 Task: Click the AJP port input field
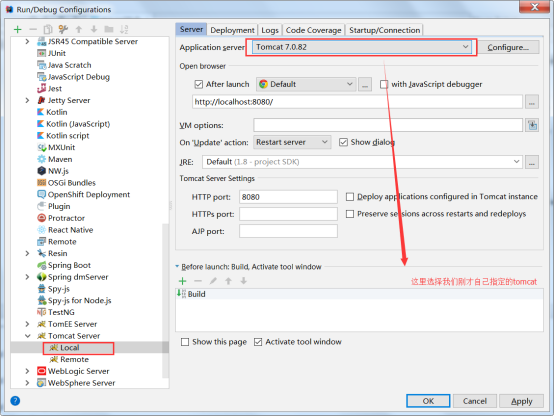[288, 231]
